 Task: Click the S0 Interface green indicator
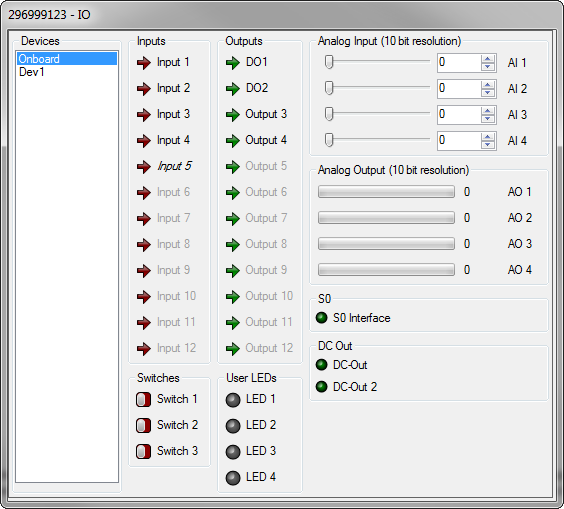(322, 318)
